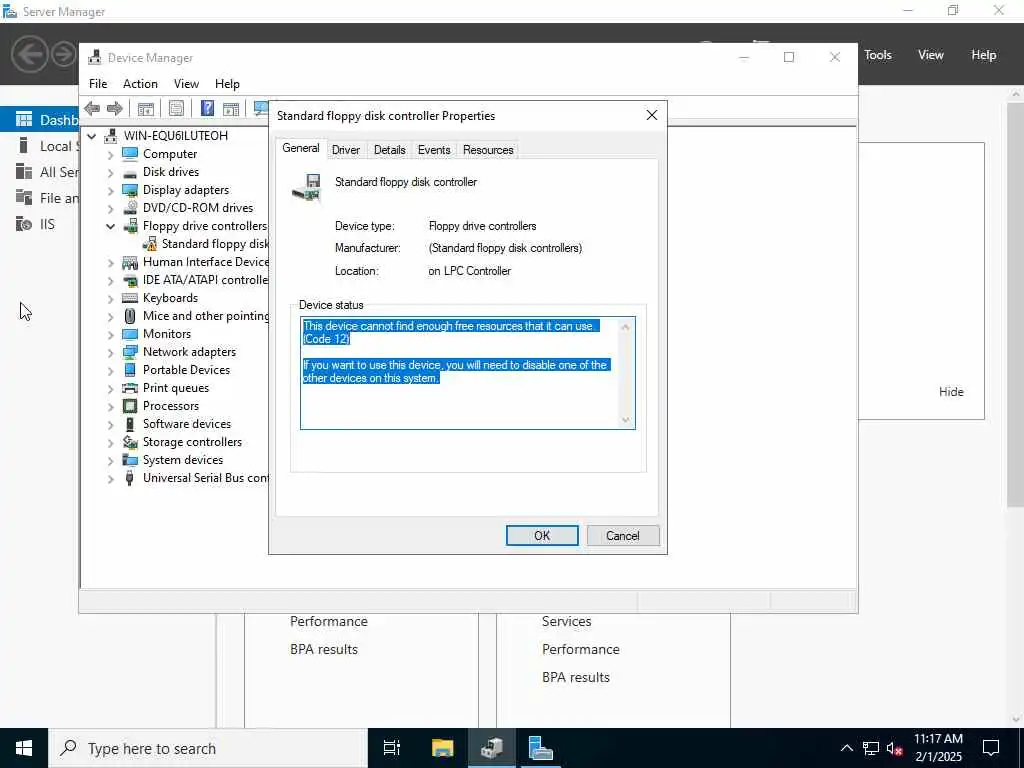
Task: Click the blue Help toolbar icon
Action: pyautogui.click(x=207, y=108)
